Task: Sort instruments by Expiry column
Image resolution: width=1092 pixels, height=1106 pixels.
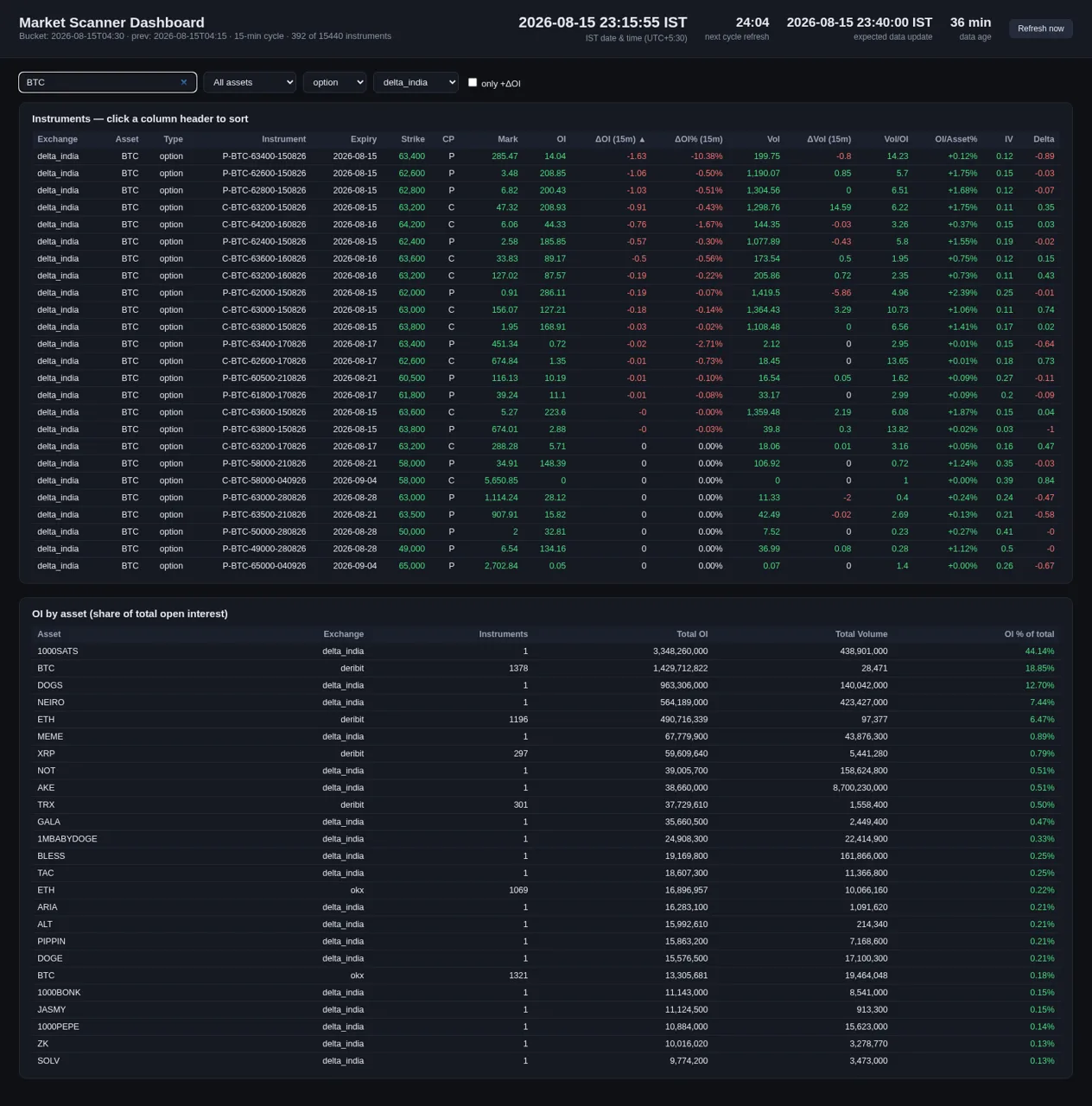Action: coord(364,139)
